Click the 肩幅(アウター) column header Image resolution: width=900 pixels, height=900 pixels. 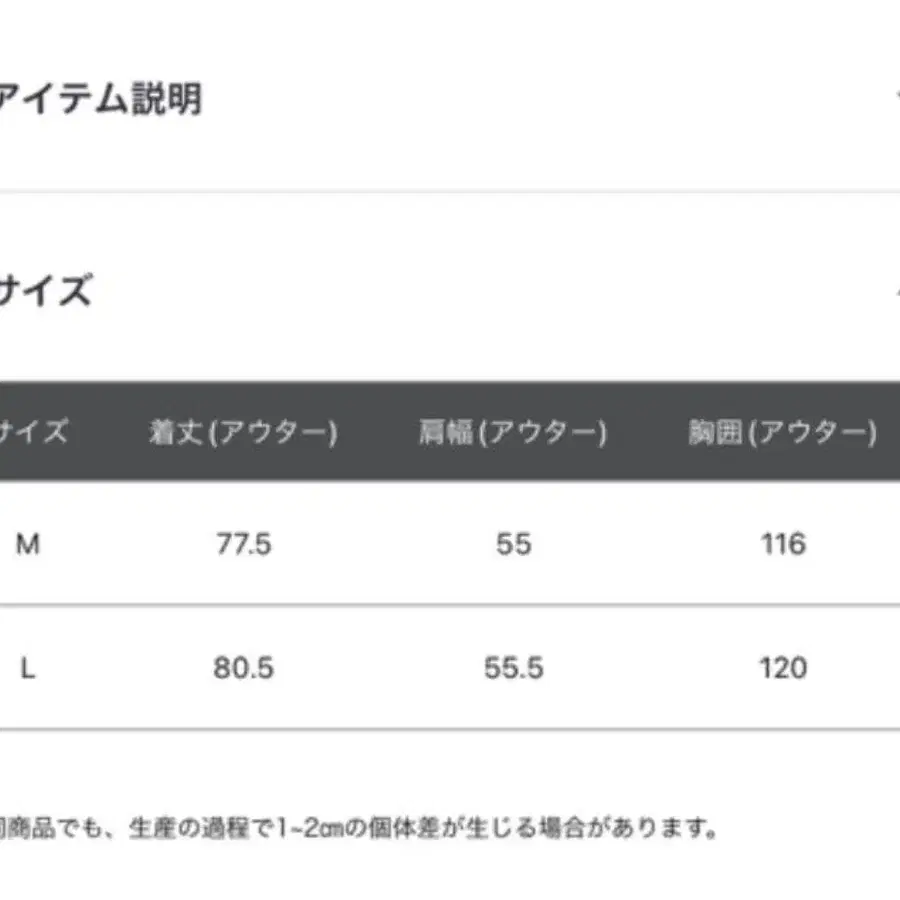513,432
